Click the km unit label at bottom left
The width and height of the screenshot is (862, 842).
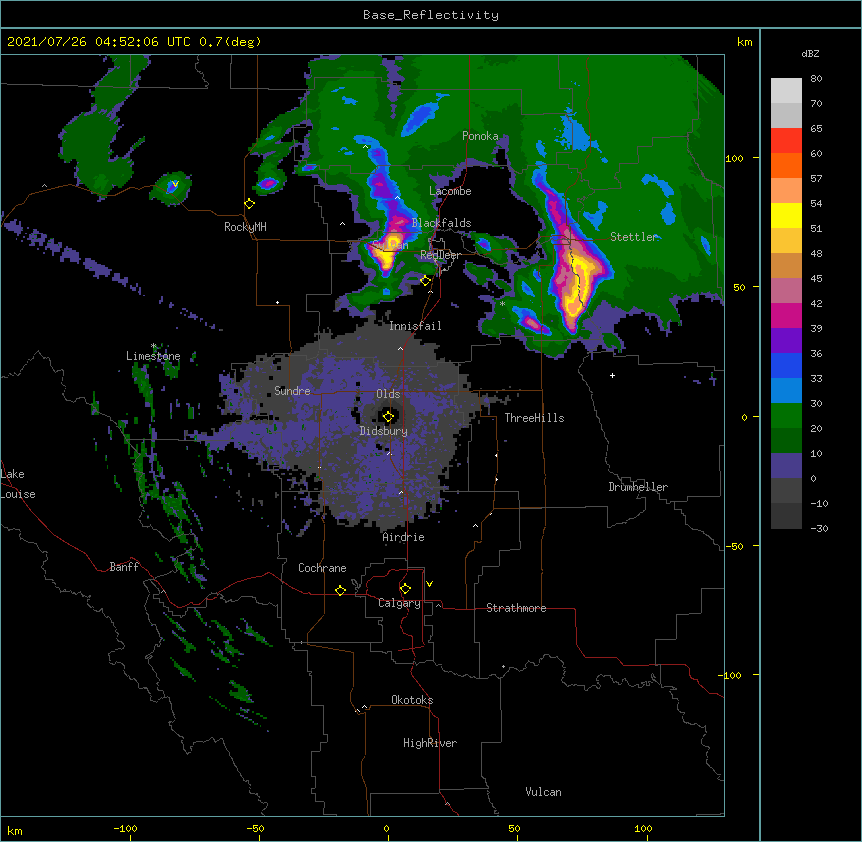click(15, 831)
